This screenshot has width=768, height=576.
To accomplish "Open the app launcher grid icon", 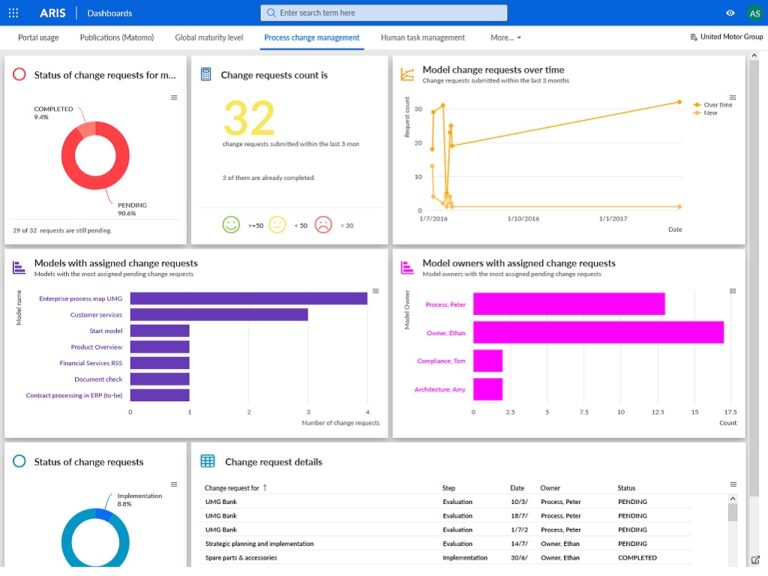I will [13, 13].
